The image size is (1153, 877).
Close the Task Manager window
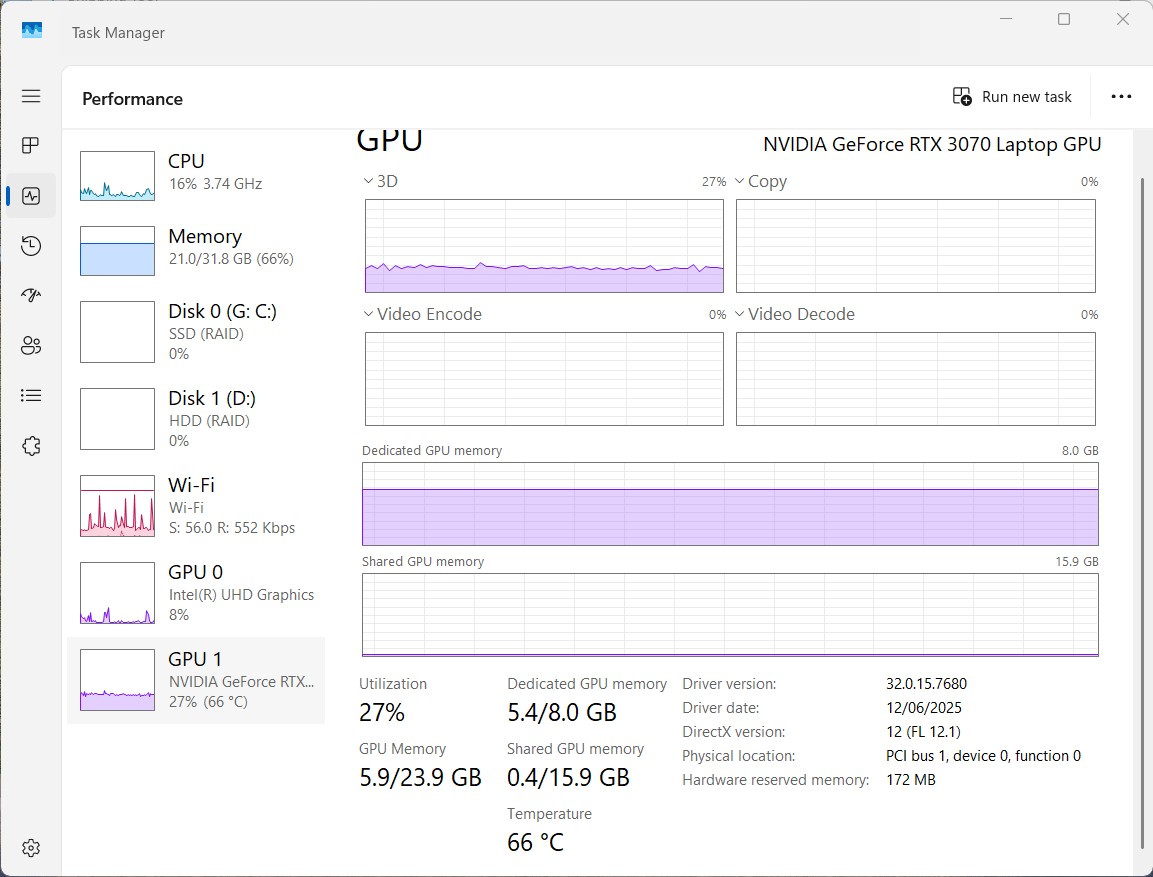coord(1122,19)
